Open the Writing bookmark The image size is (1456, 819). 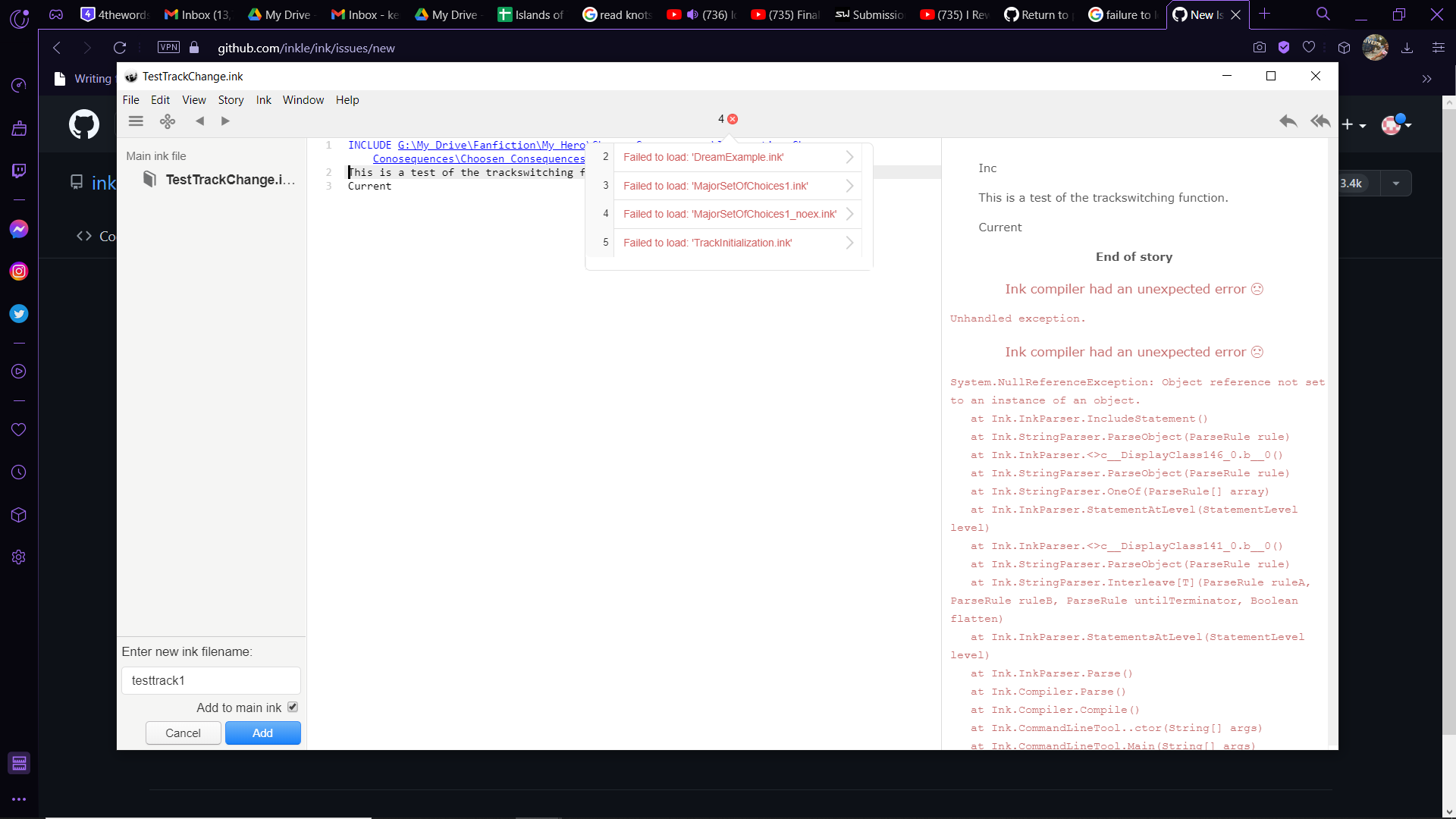[83, 79]
